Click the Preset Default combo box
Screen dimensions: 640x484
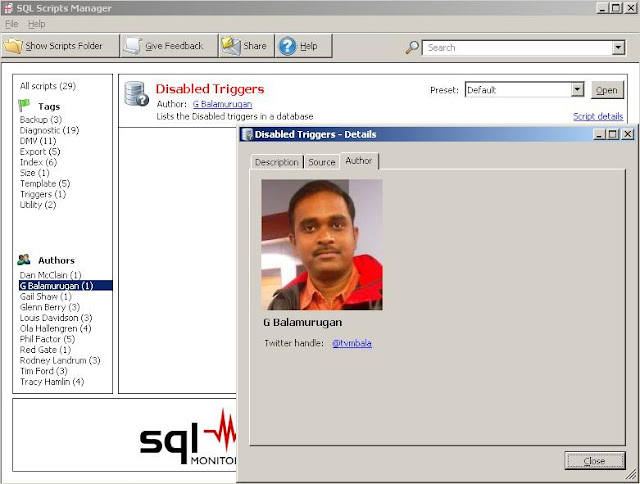[524, 90]
